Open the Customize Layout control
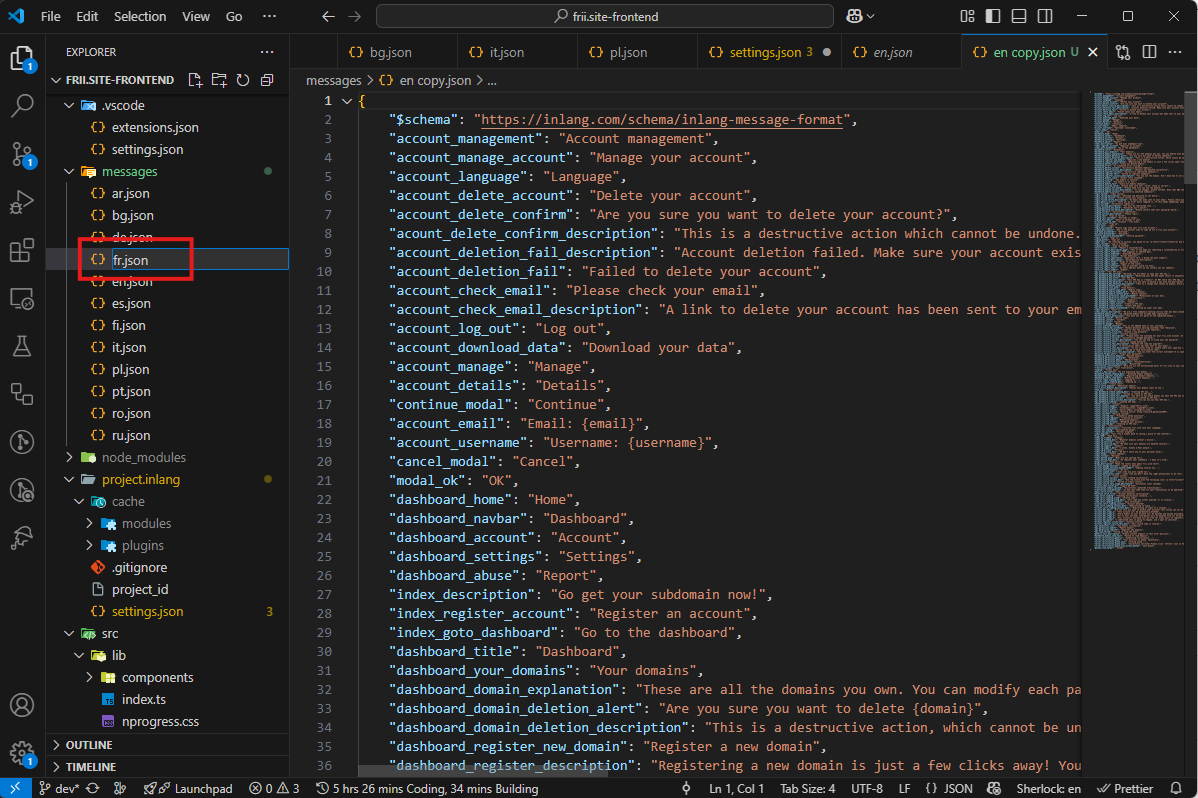This screenshot has width=1198, height=798. [967, 16]
